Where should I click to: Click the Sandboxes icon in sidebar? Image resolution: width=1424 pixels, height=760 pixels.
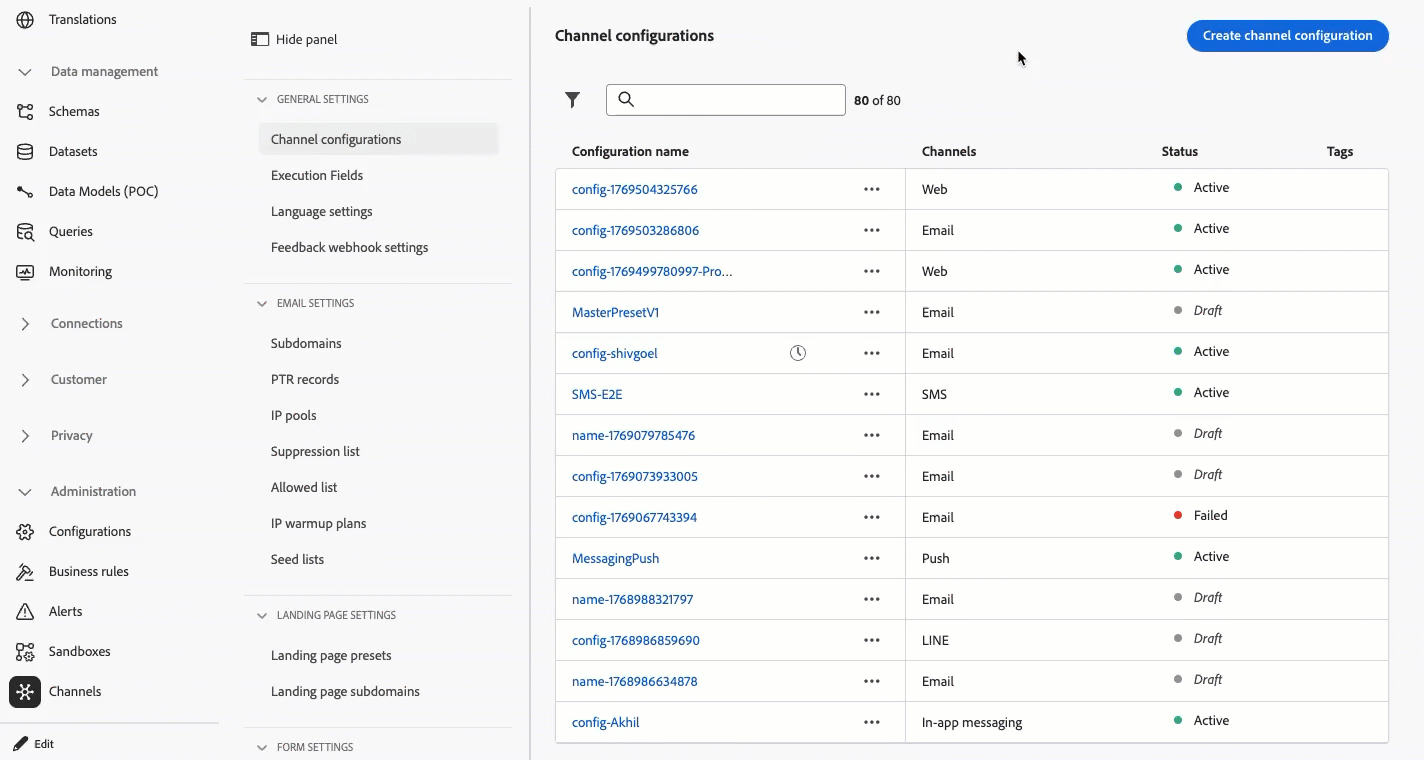25,652
